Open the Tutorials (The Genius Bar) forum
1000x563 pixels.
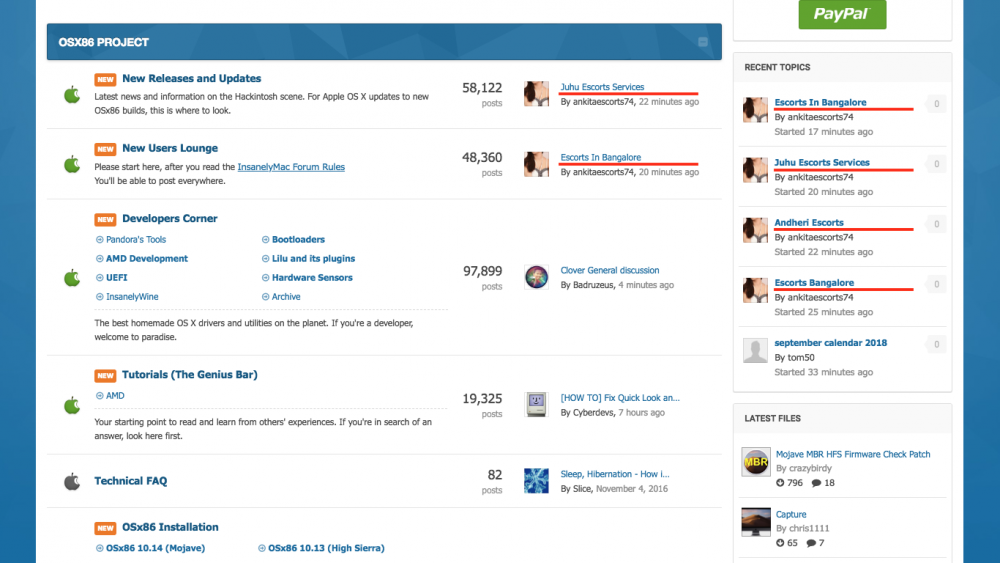tap(189, 374)
